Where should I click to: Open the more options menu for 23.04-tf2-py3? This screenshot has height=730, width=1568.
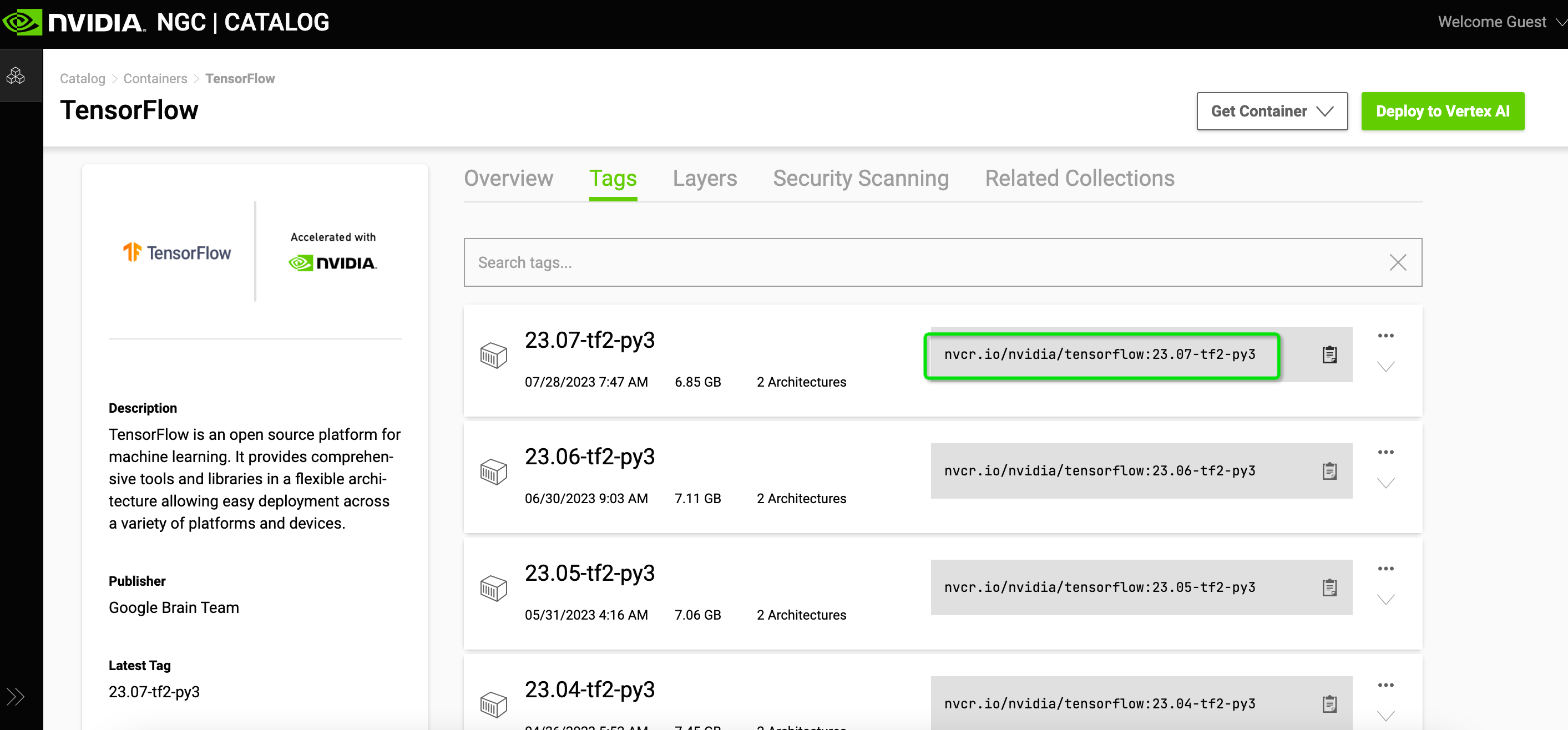coord(1386,685)
